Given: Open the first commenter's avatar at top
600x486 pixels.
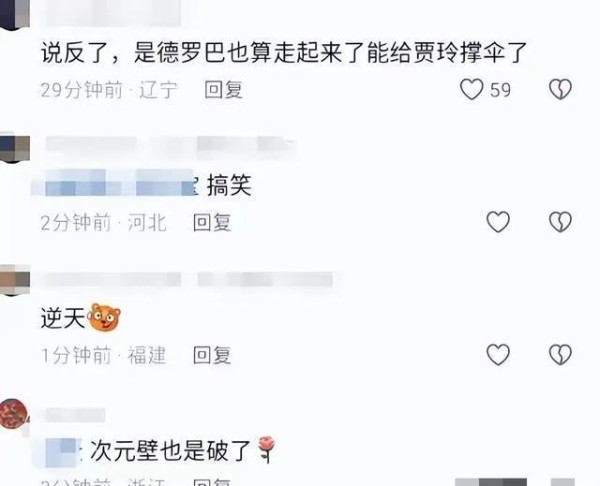Looking at the screenshot, I should pos(15,14).
